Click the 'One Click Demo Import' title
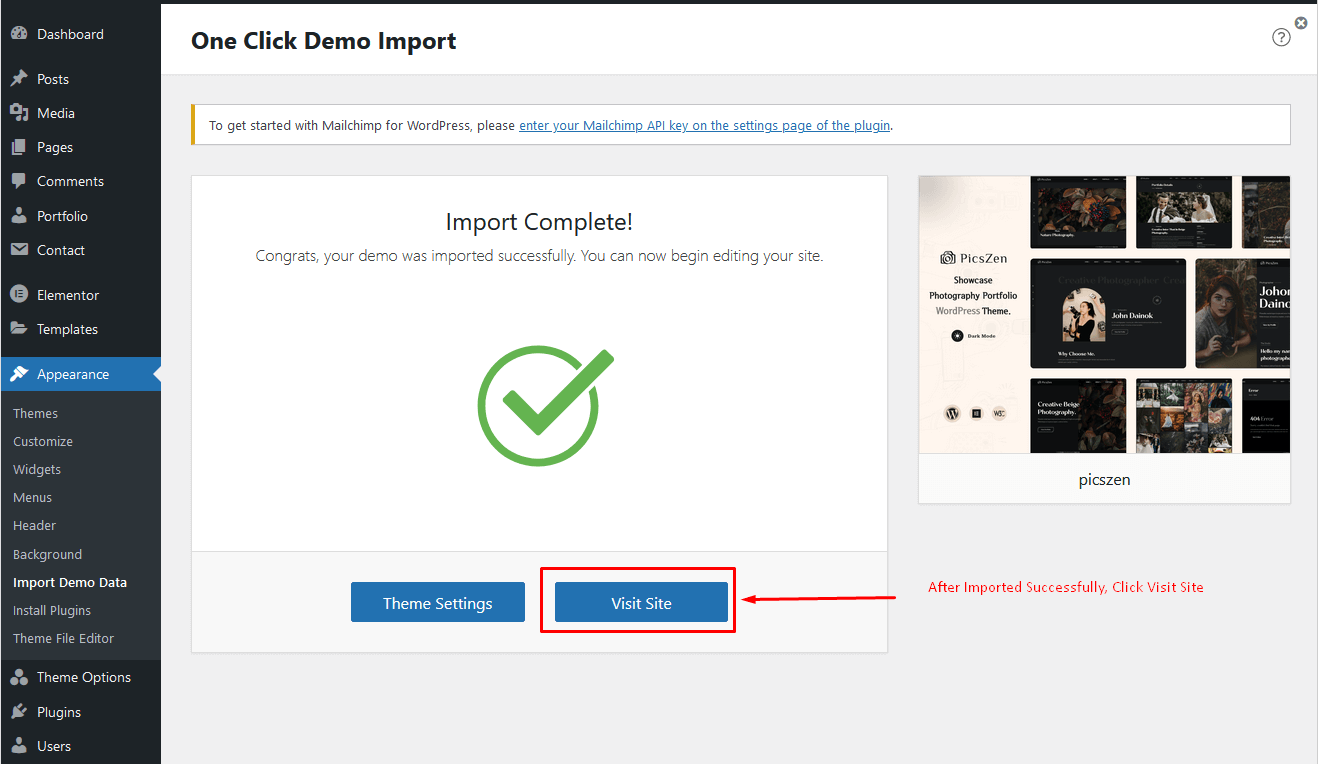The height and width of the screenshot is (764, 1318). [x=323, y=41]
